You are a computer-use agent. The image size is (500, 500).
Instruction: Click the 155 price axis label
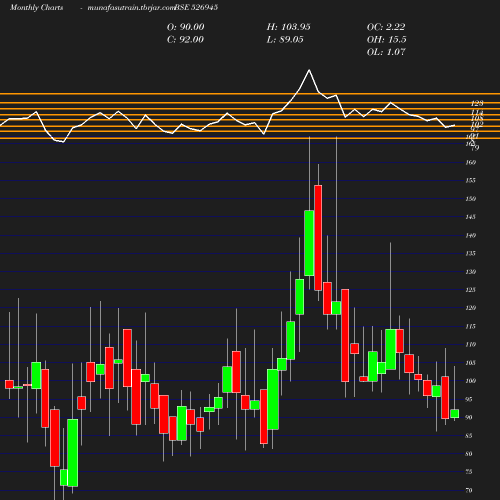pyautogui.click(x=471, y=181)
